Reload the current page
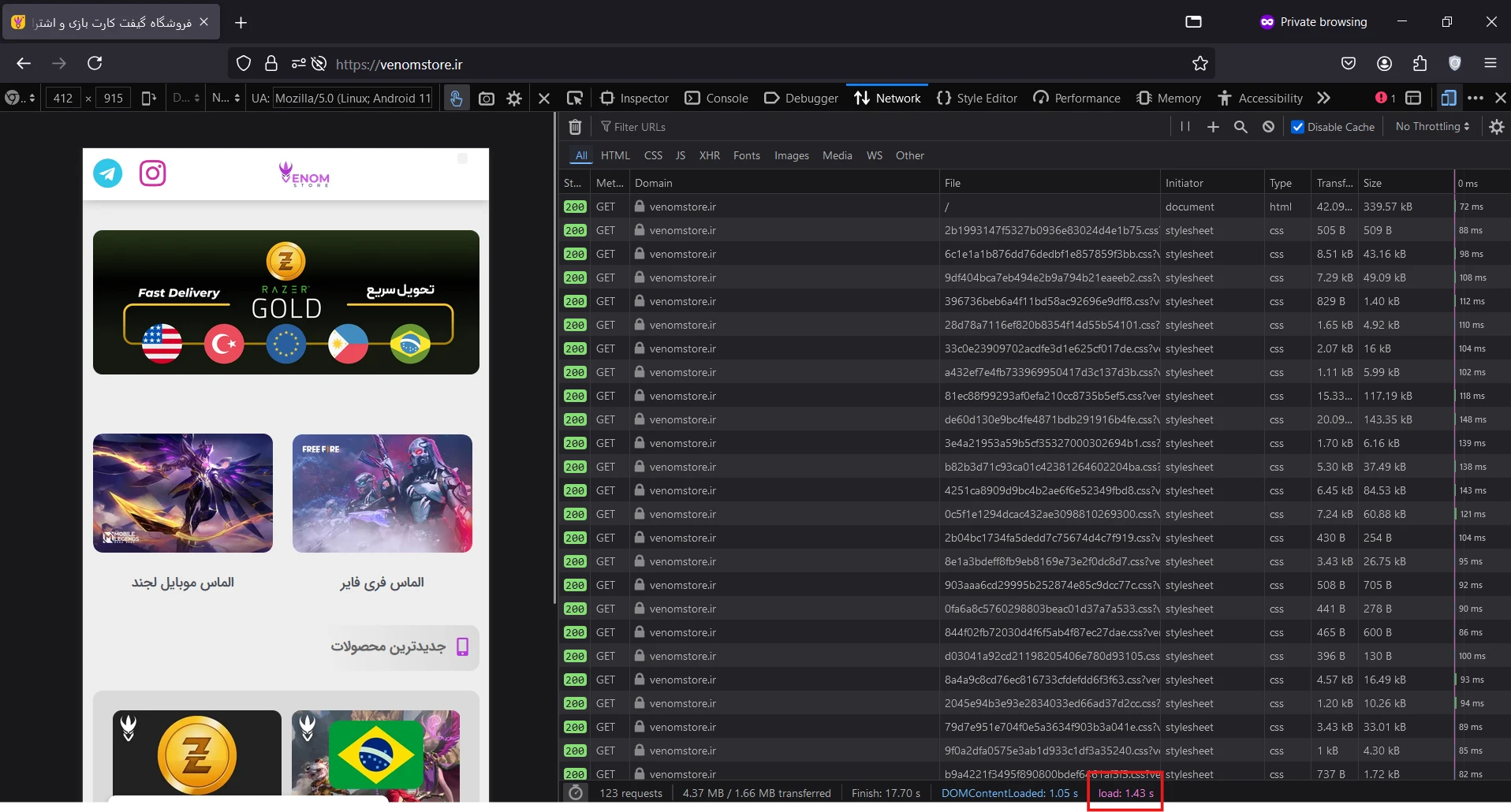 [x=95, y=63]
